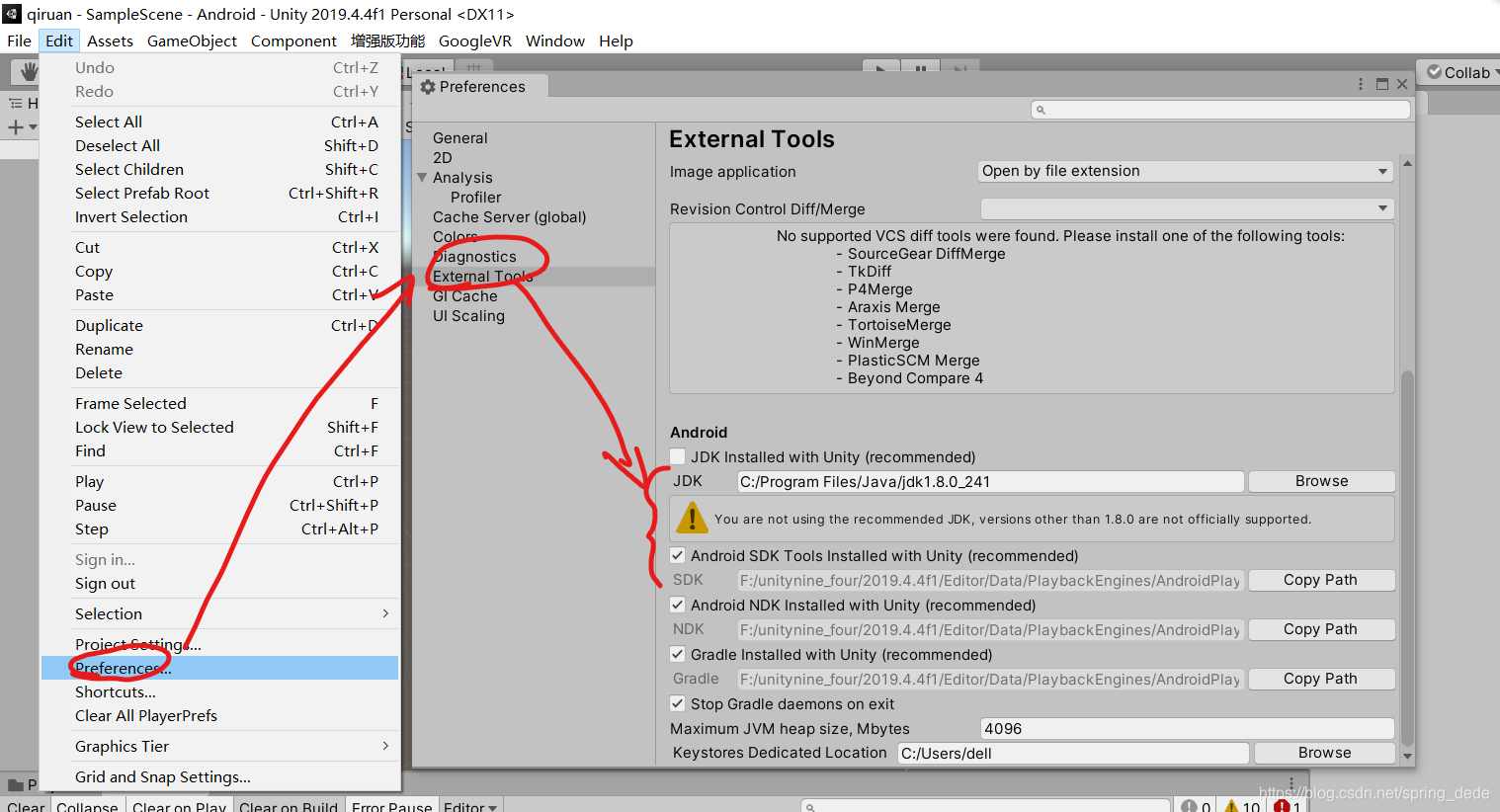Toggle Error Pause in console

(x=391, y=806)
